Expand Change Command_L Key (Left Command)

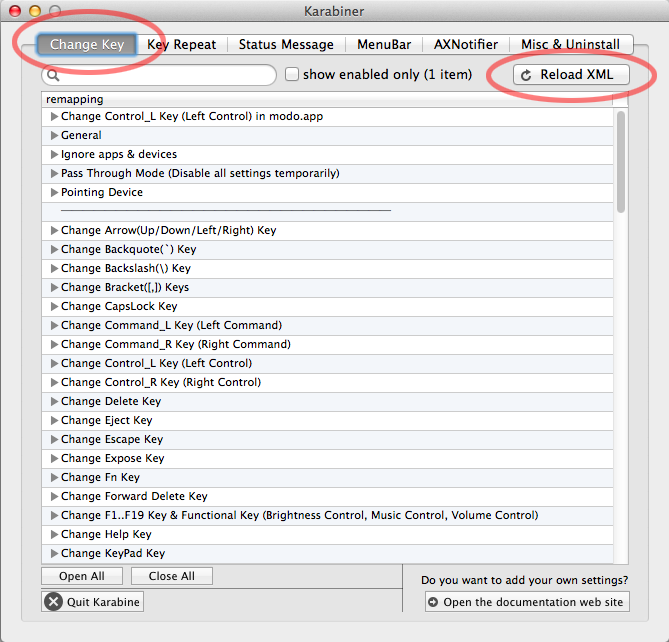click(x=54, y=325)
